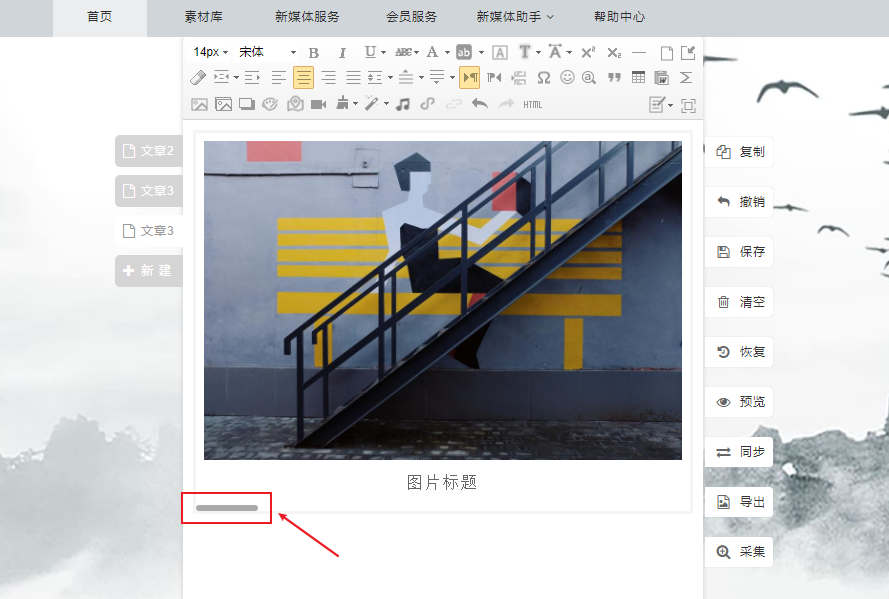Toggle center alignment button
The width and height of the screenshot is (889, 599).
(x=303, y=78)
